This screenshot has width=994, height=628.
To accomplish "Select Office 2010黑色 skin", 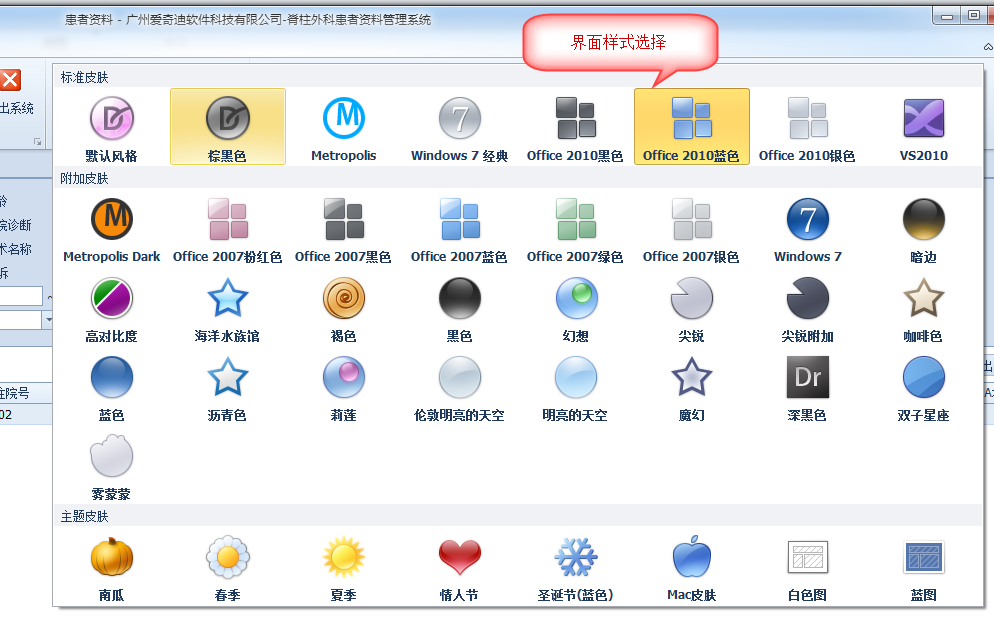I will [x=576, y=127].
